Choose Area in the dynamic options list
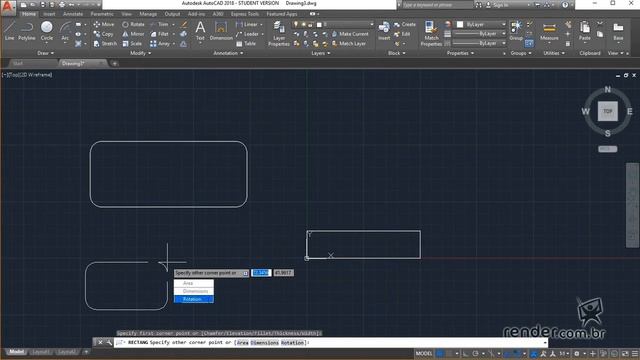Screen dimensions: 640x360 [x=193, y=283]
